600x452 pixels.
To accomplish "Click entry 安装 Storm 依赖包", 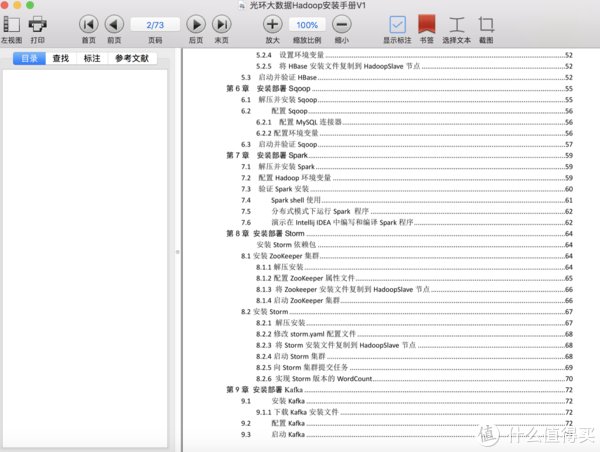I will pos(414,245).
